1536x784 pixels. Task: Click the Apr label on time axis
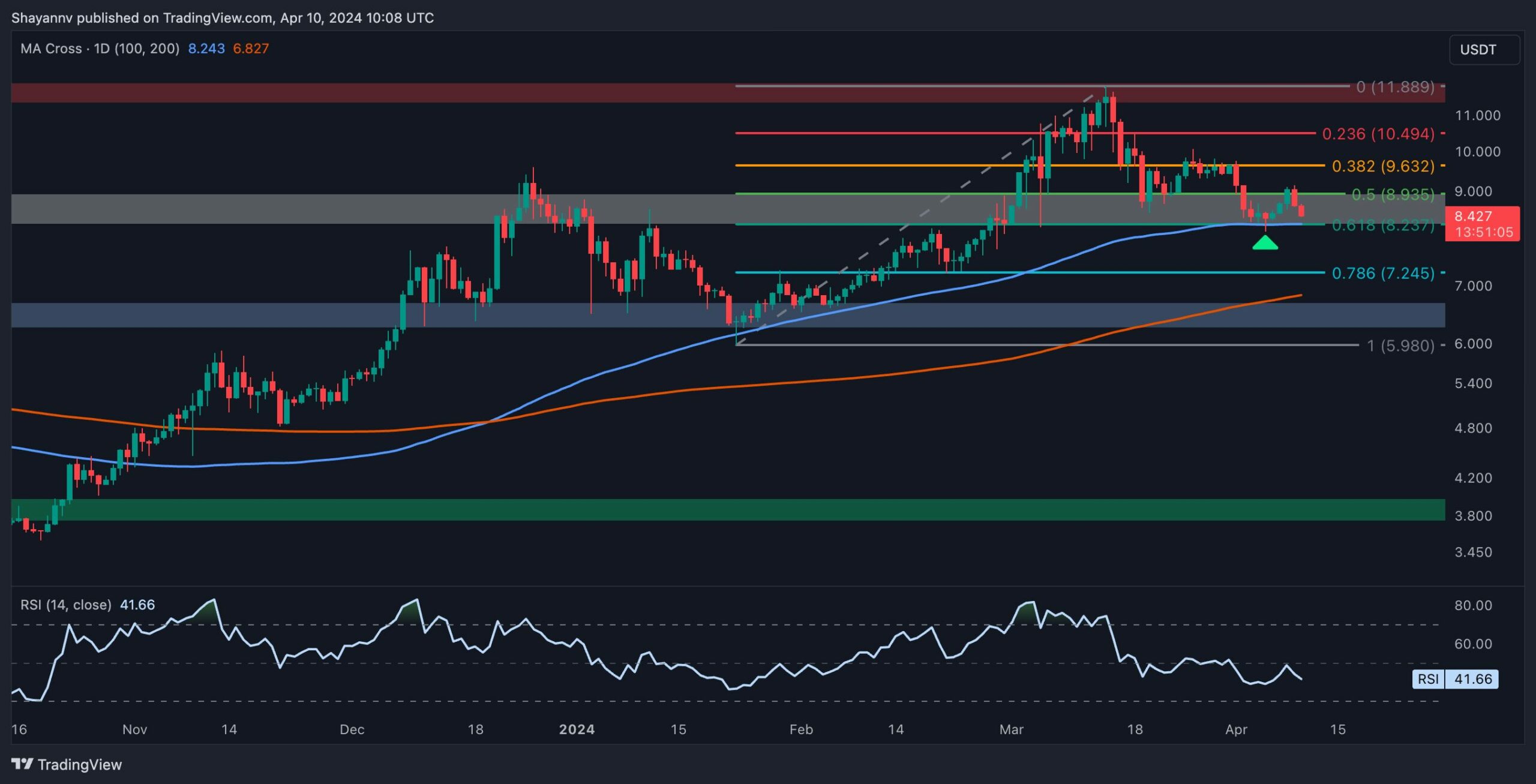click(x=1236, y=729)
